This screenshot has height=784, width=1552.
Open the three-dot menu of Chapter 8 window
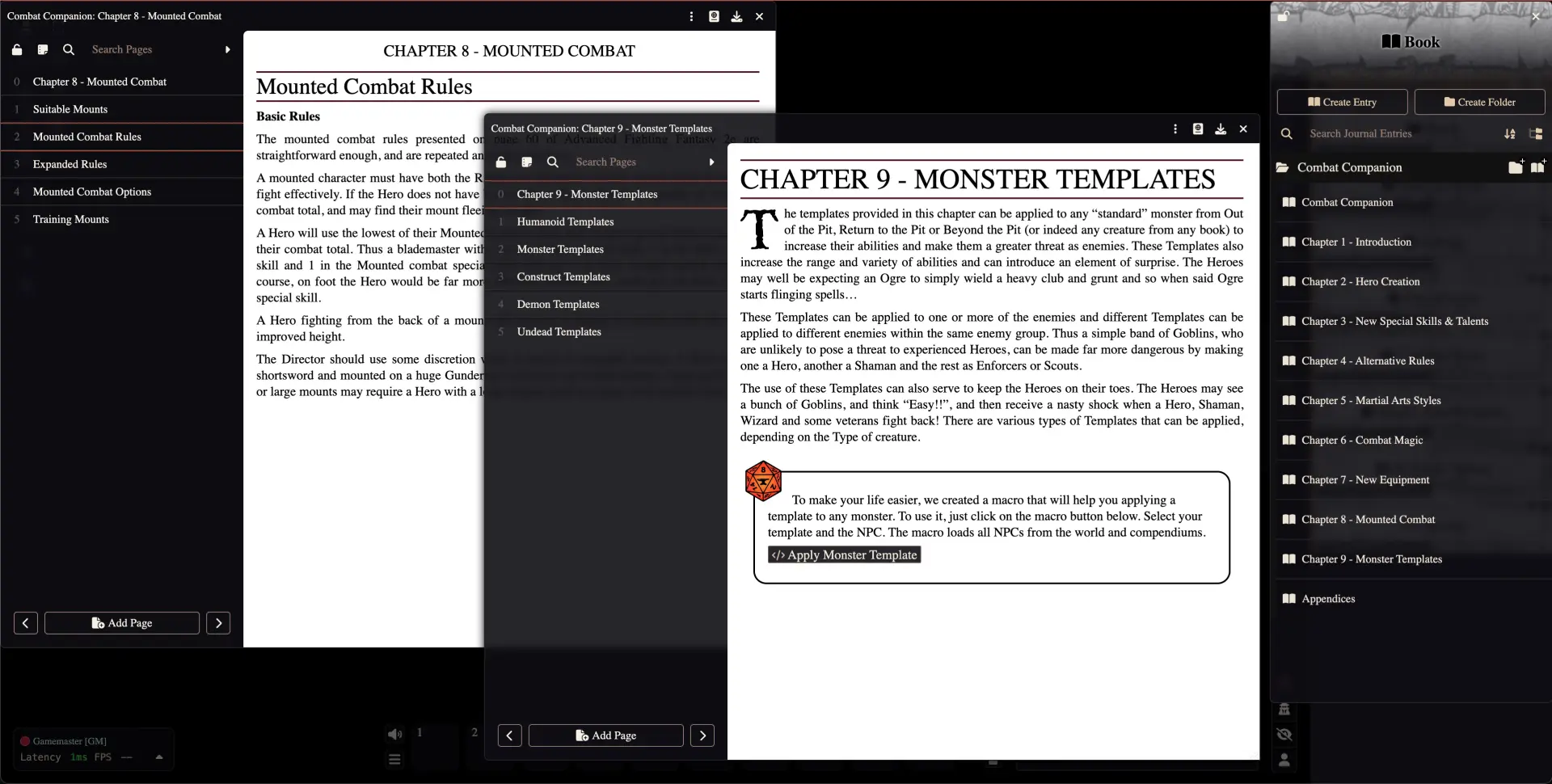click(x=691, y=16)
